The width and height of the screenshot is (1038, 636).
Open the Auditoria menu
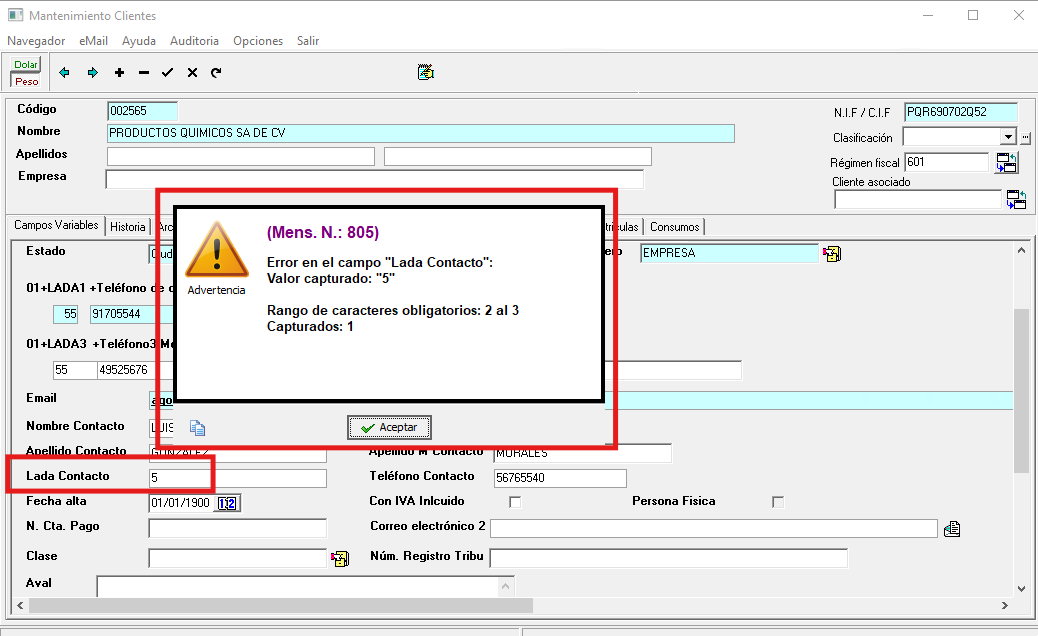tap(194, 41)
